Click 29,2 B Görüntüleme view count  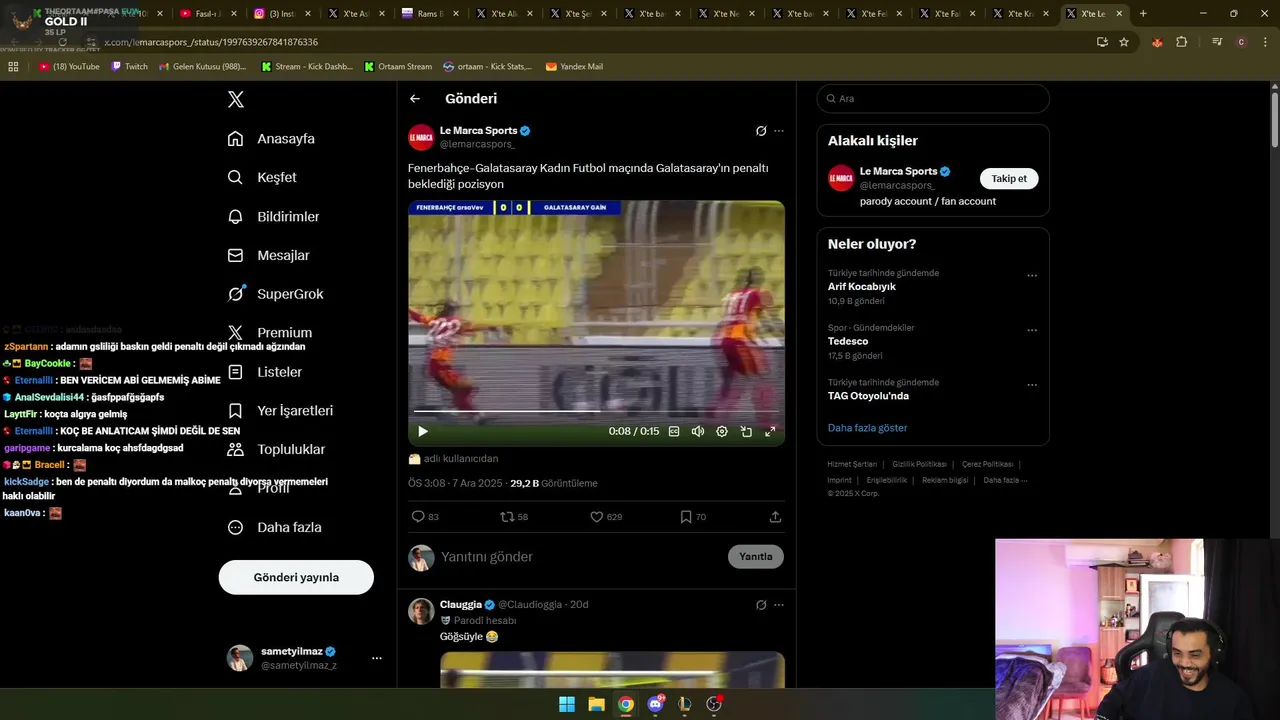tap(554, 483)
